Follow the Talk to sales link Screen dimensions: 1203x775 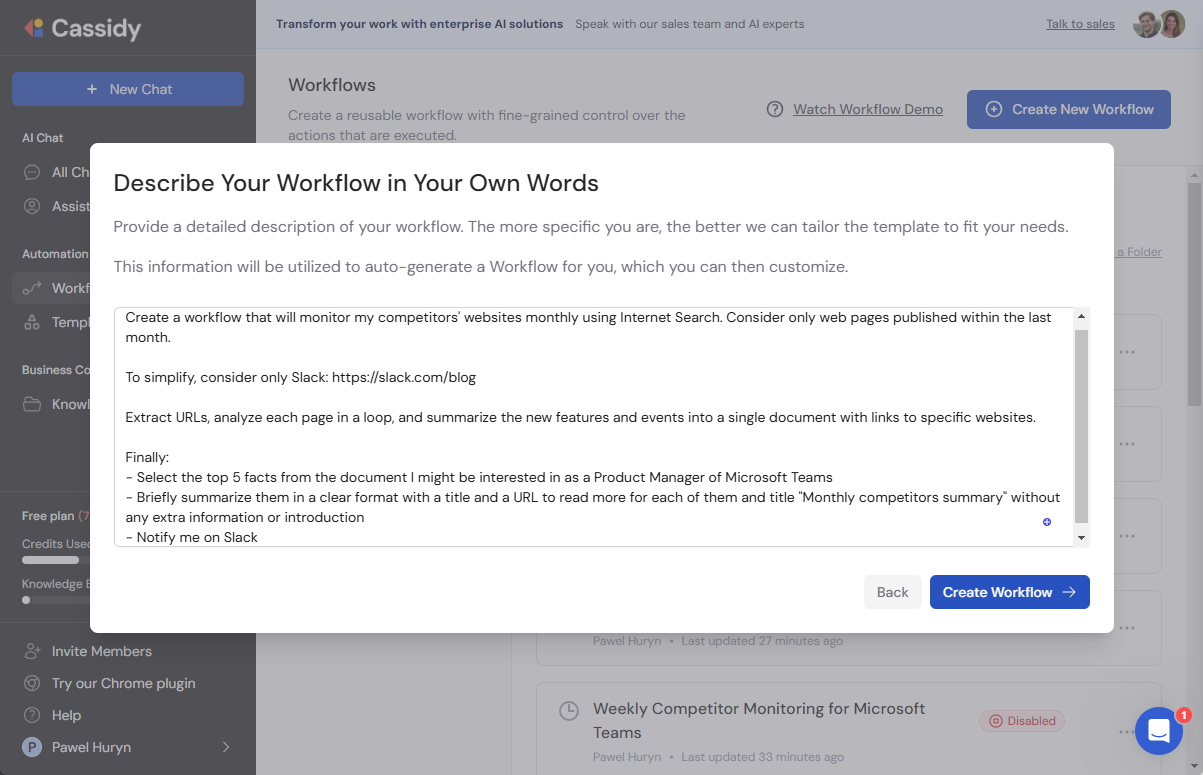[x=1080, y=24]
